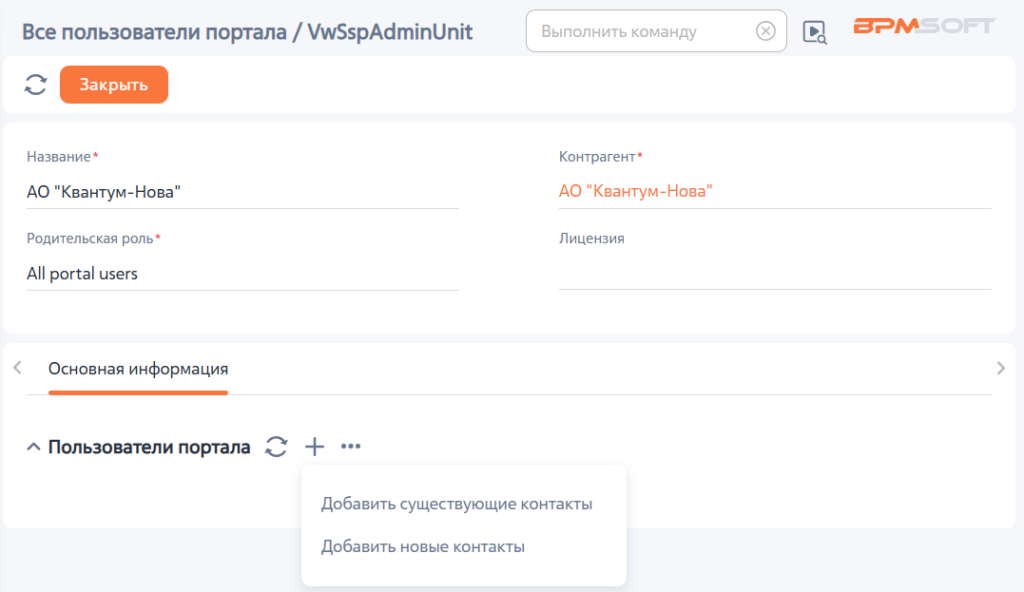Click the Закрыть button
1024x592 pixels.
pos(114,84)
